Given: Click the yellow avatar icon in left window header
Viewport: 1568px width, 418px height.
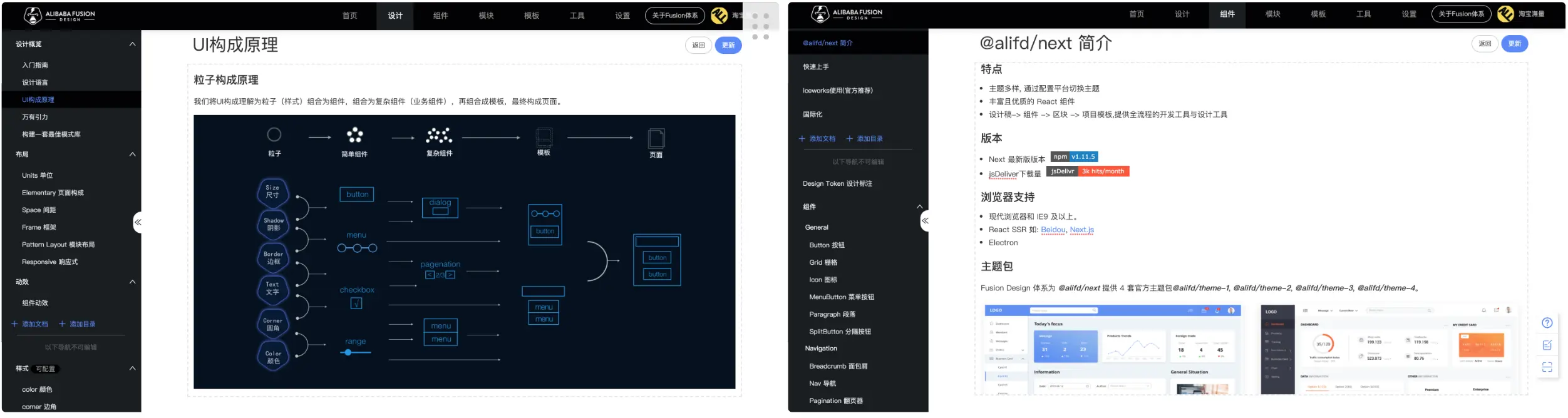Looking at the screenshot, I should click(720, 16).
